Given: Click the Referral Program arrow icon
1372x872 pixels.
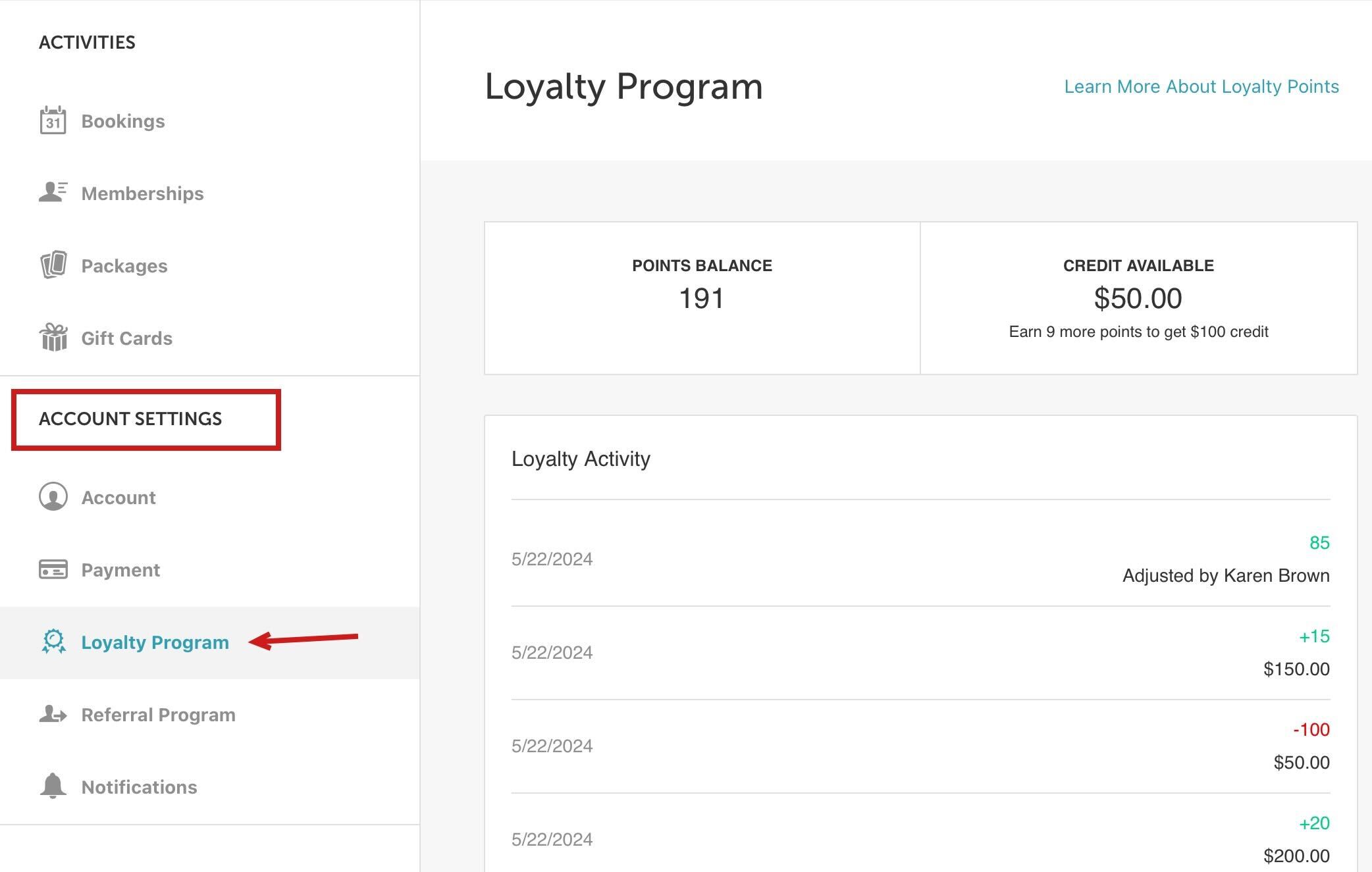Looking at the screenshot, I should pyautogui.click(x=53, y=714).
